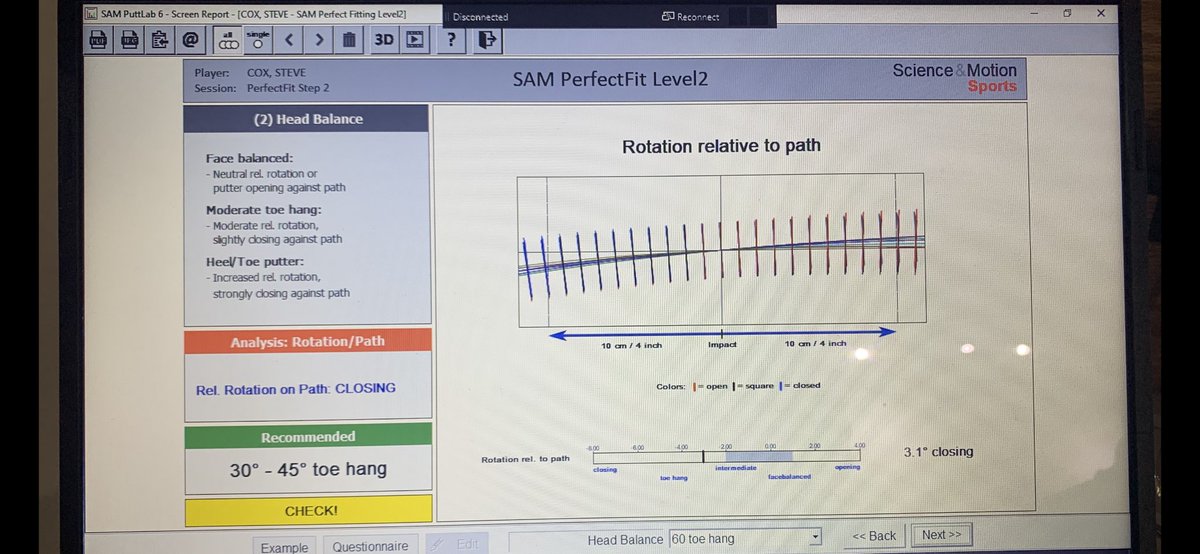
Task: Send report by email (@) icon
Action: [x=190, y=40]
